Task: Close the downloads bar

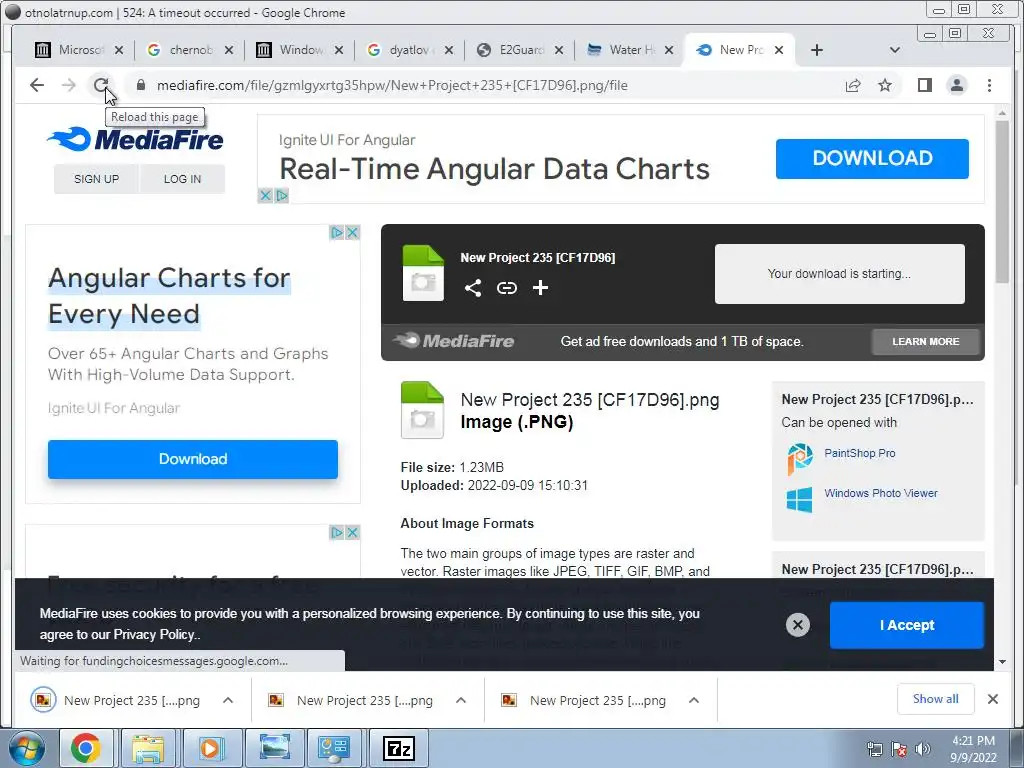Action: [x=993, y=699]
